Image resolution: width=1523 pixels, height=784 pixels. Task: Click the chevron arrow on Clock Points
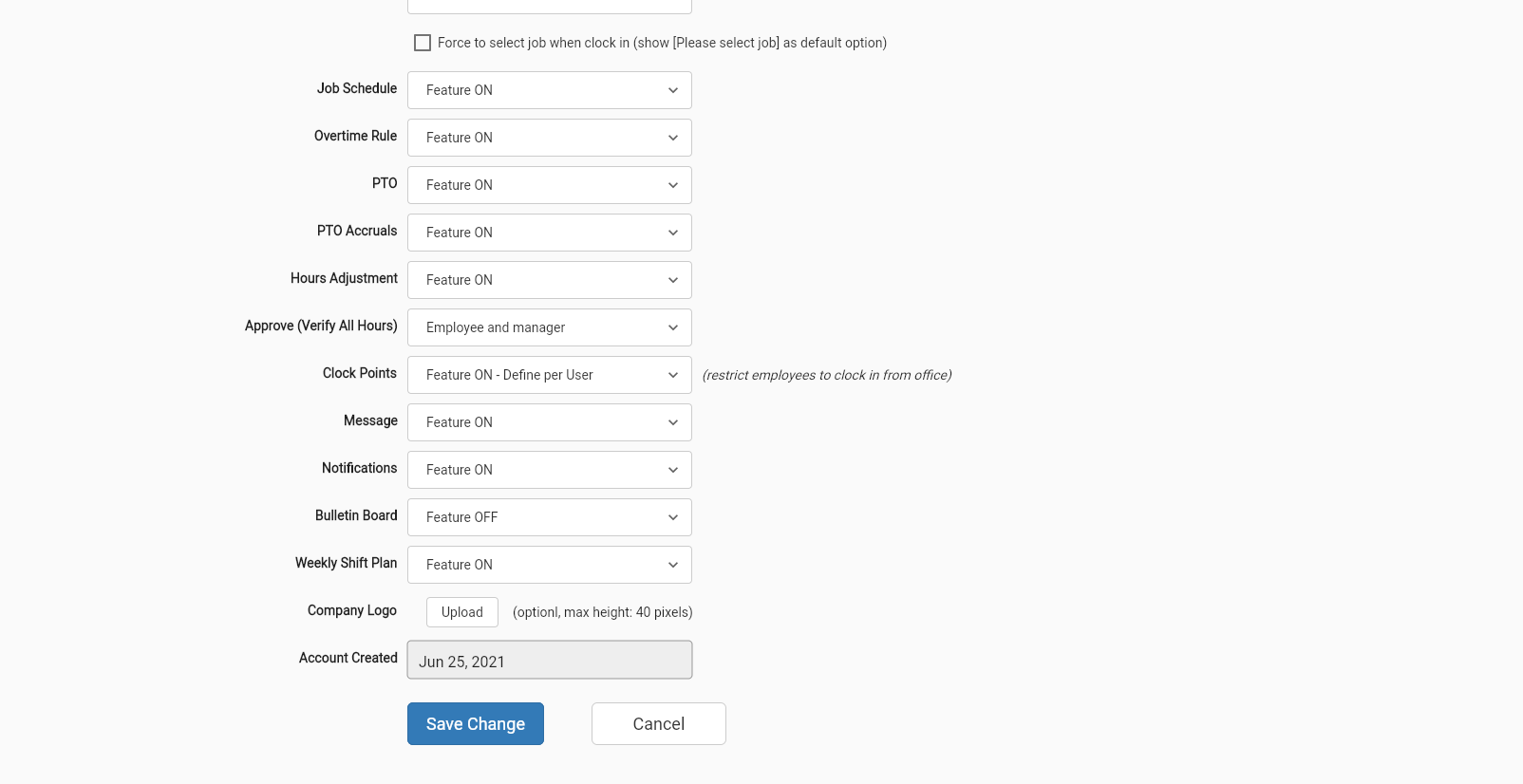point(673,375)
